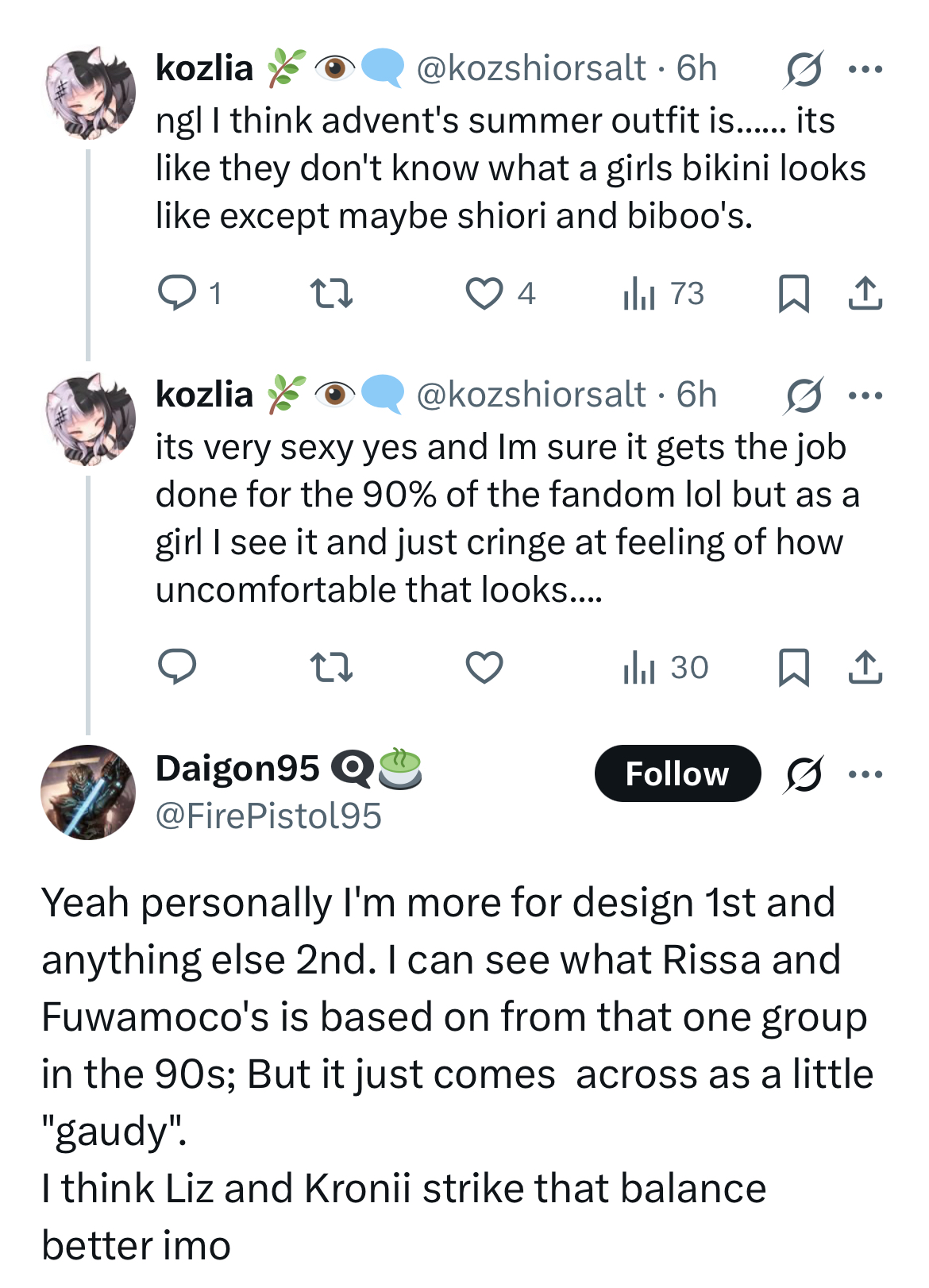The image size is (929, 1288).
Task: Open Daigon95's profile avatar
Action: [88, 792]
